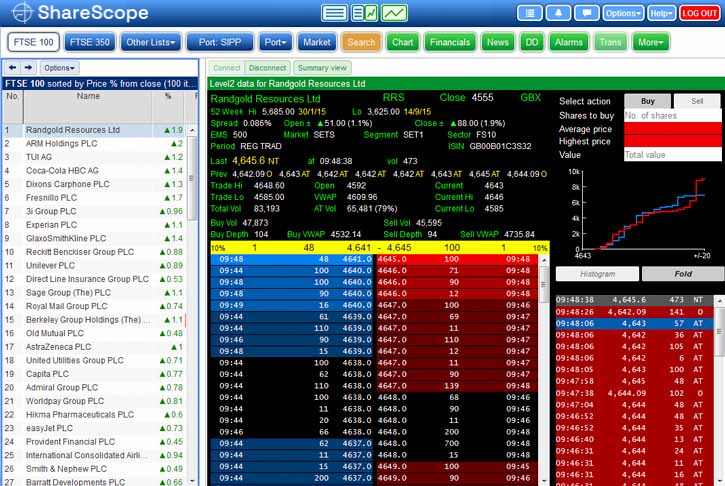
Task: Open the More dropdown menu
Action: coord(650,43)
